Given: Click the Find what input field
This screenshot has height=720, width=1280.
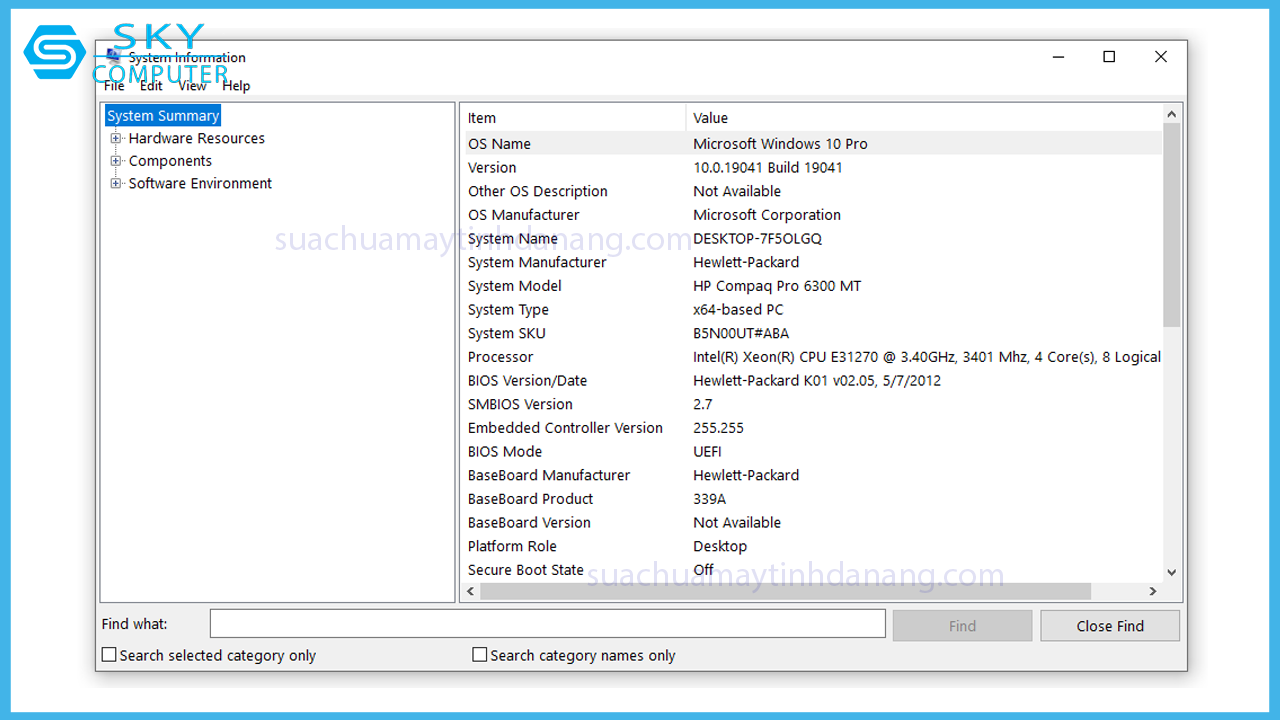Looking at the screenshot, I should tap(547, 624).
